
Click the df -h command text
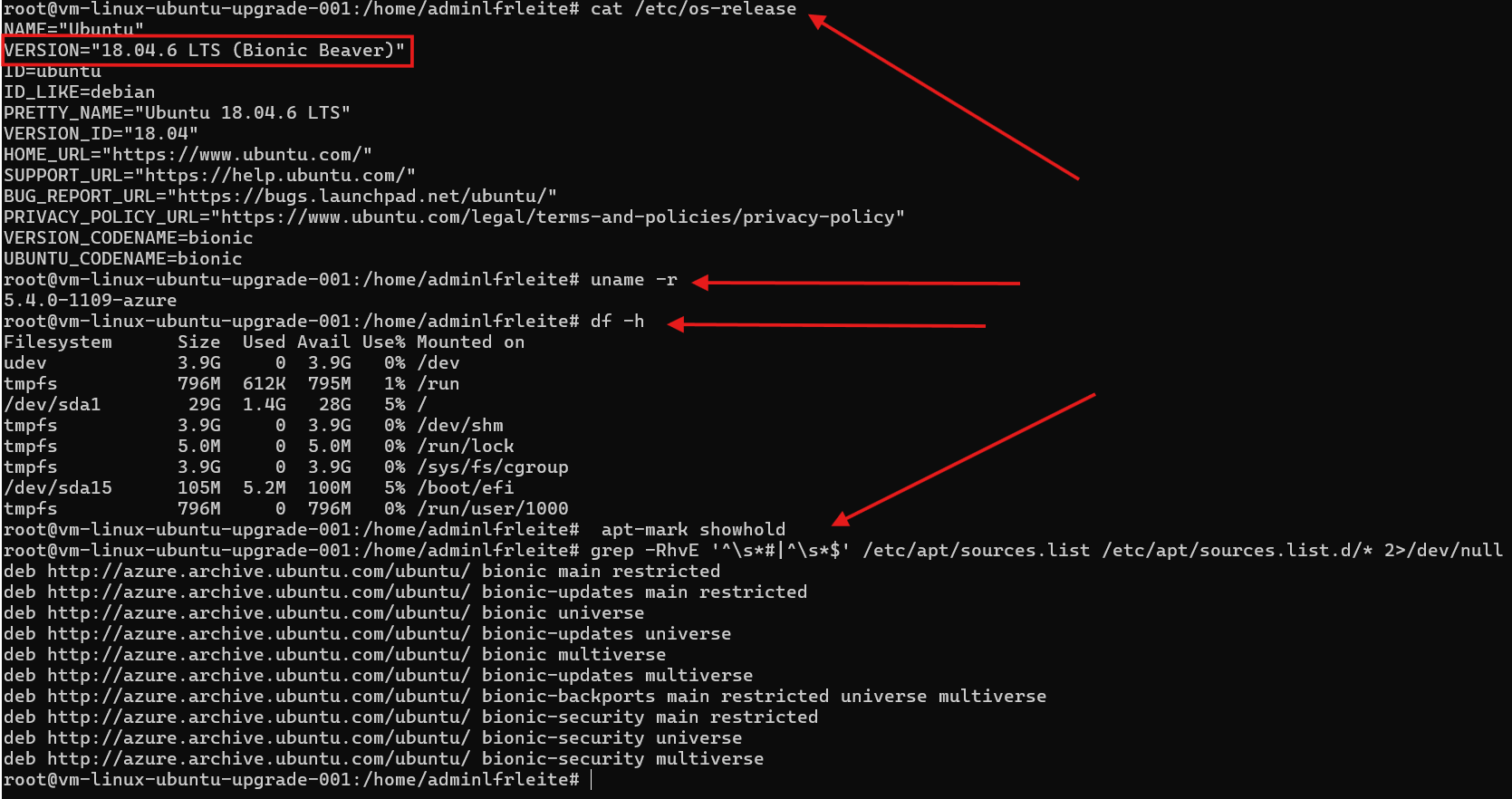click(x=617, y=322)
